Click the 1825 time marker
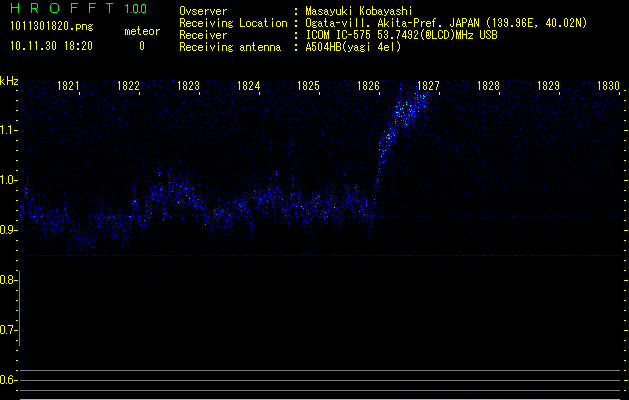 point(308,85)
